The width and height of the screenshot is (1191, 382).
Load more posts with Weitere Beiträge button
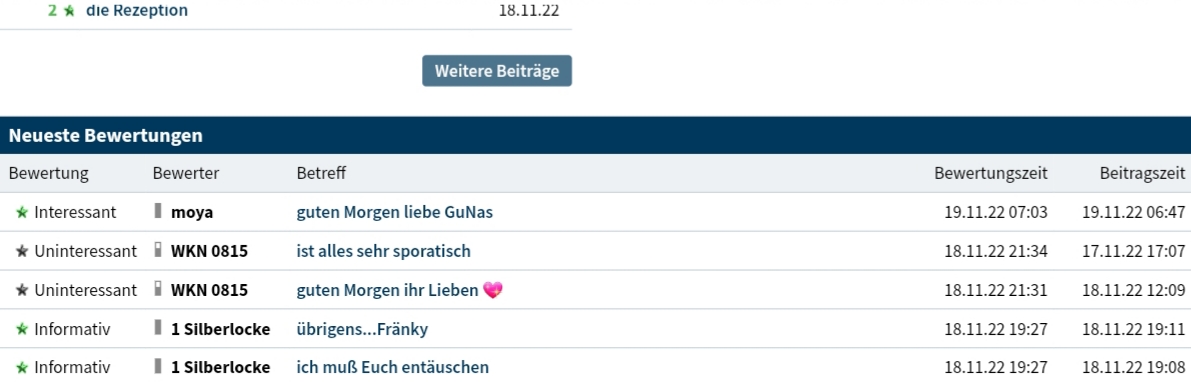[x=497, y=71]
